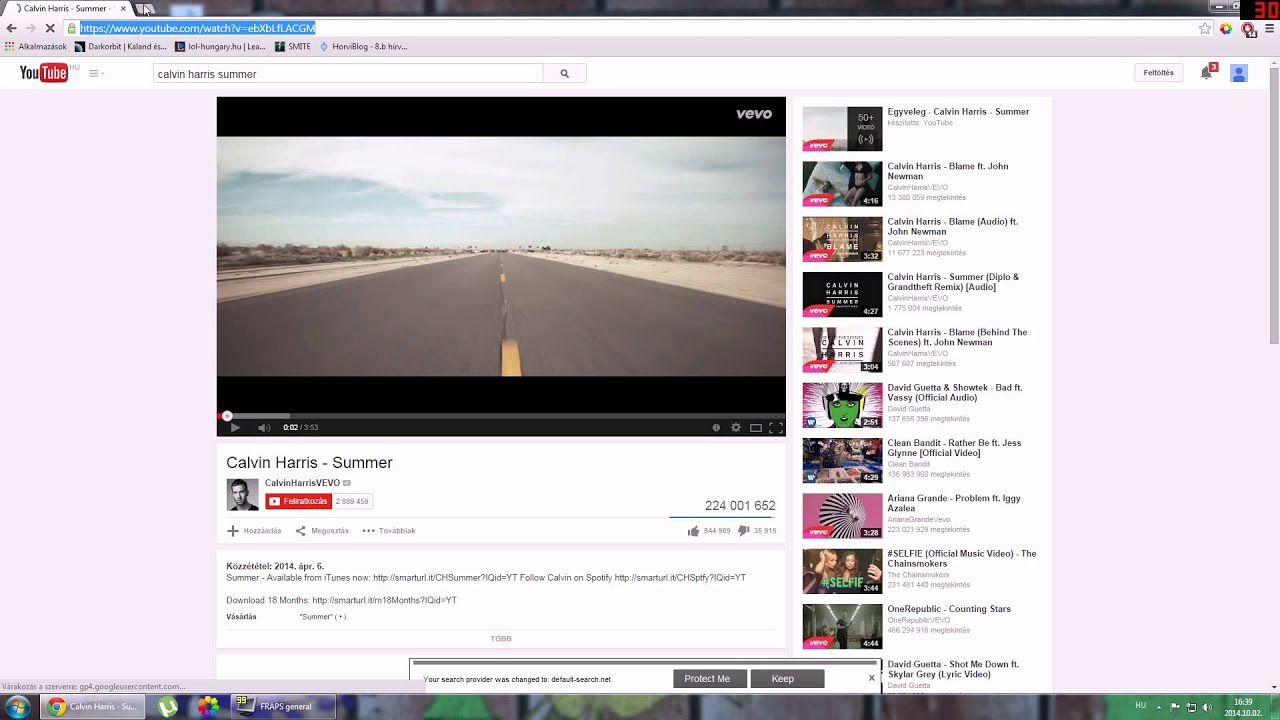The height and width of the screenshot is (720, 1280).
Task: Click the search magnifier button
Action: tap(564, 73)
